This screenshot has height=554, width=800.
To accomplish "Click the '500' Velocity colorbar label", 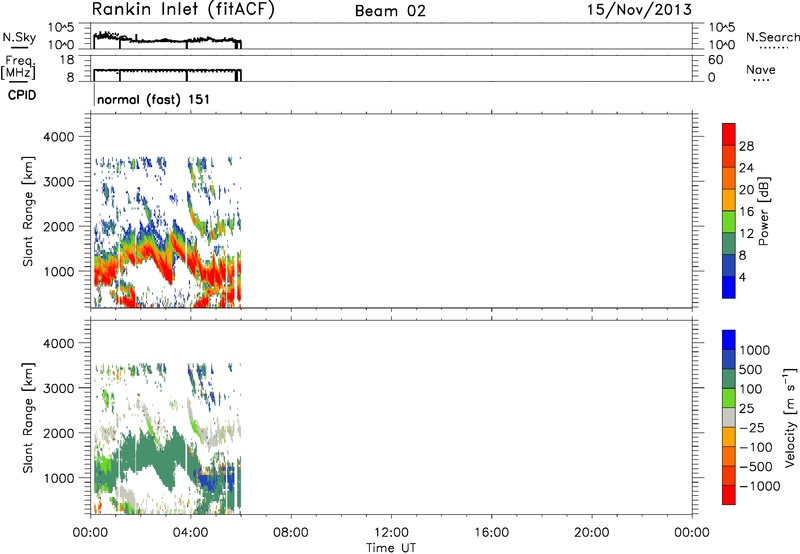I will pyautogui.click(x=751, y=369).
